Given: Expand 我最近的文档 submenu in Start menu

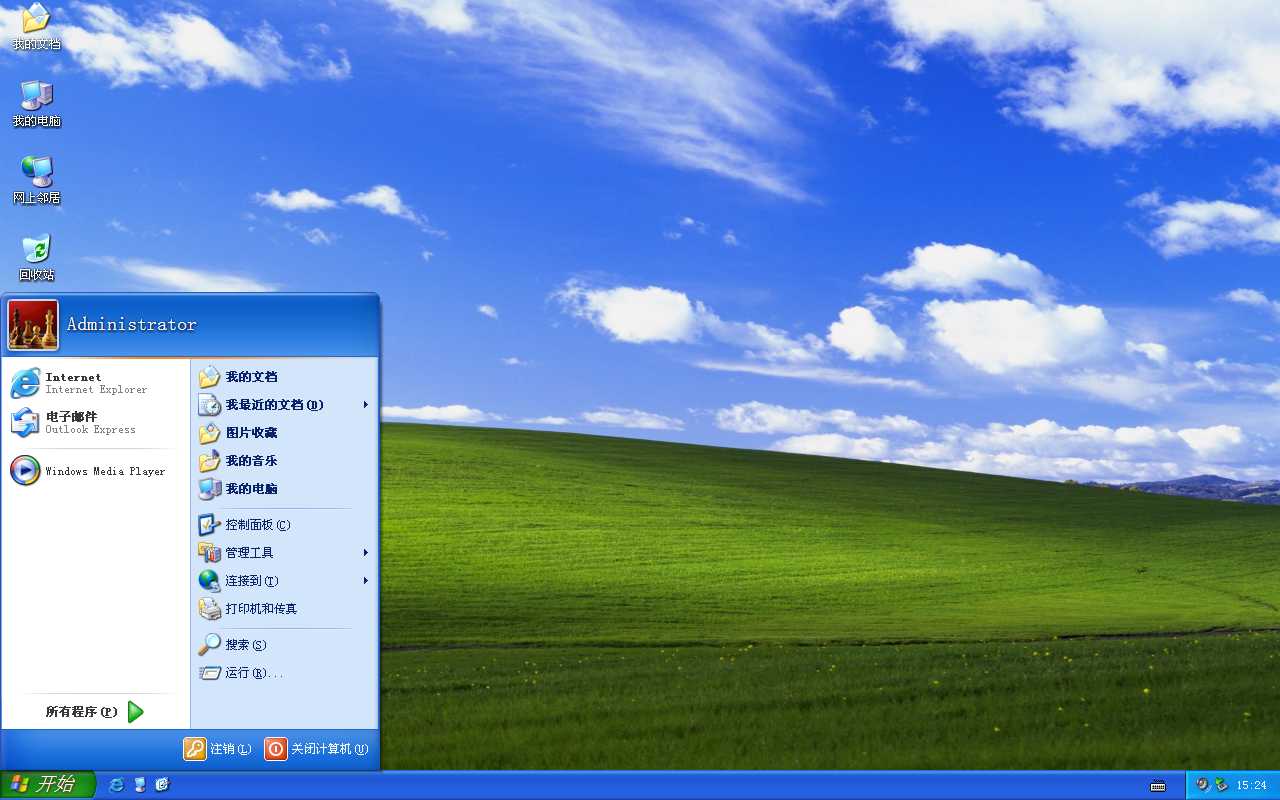Looking at the screenshot, I should [284, 405].
